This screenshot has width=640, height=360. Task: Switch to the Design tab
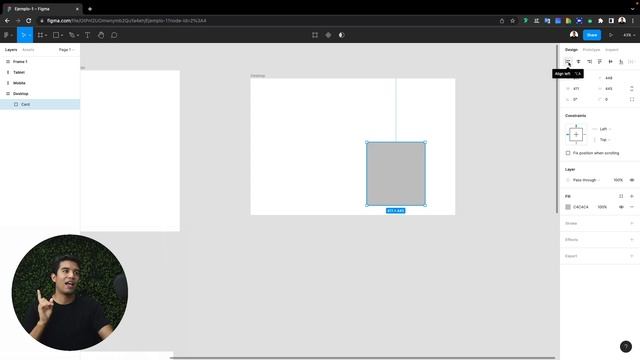(x=571, y=50)
